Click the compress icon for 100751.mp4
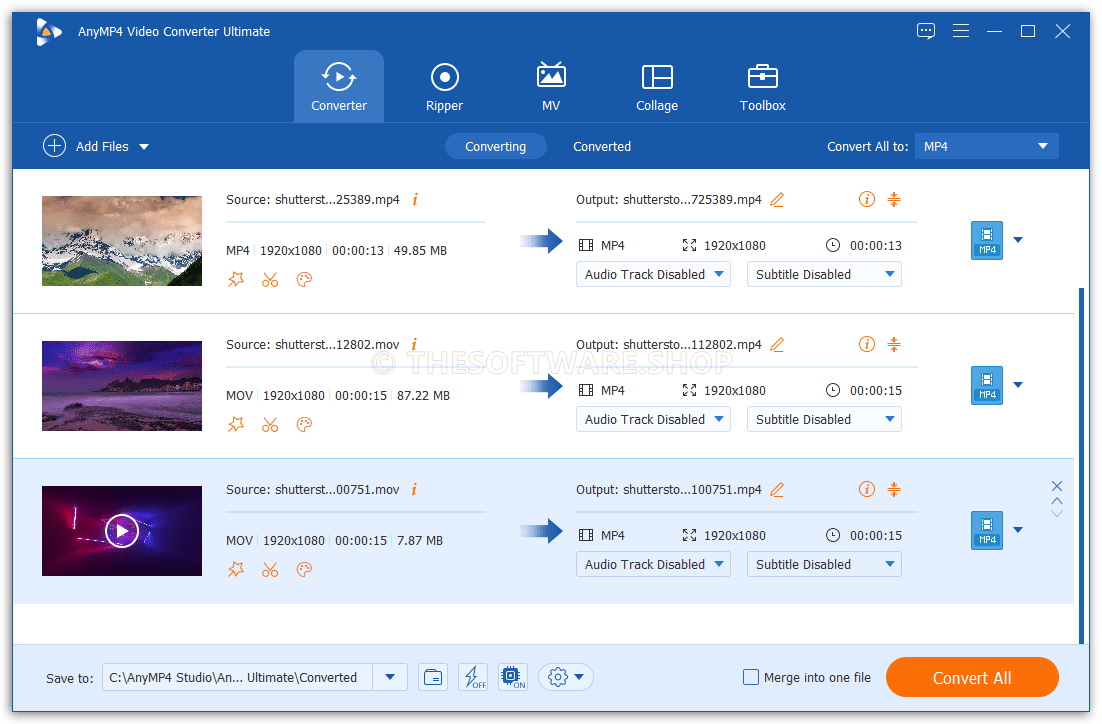 (x=894, y=489)
